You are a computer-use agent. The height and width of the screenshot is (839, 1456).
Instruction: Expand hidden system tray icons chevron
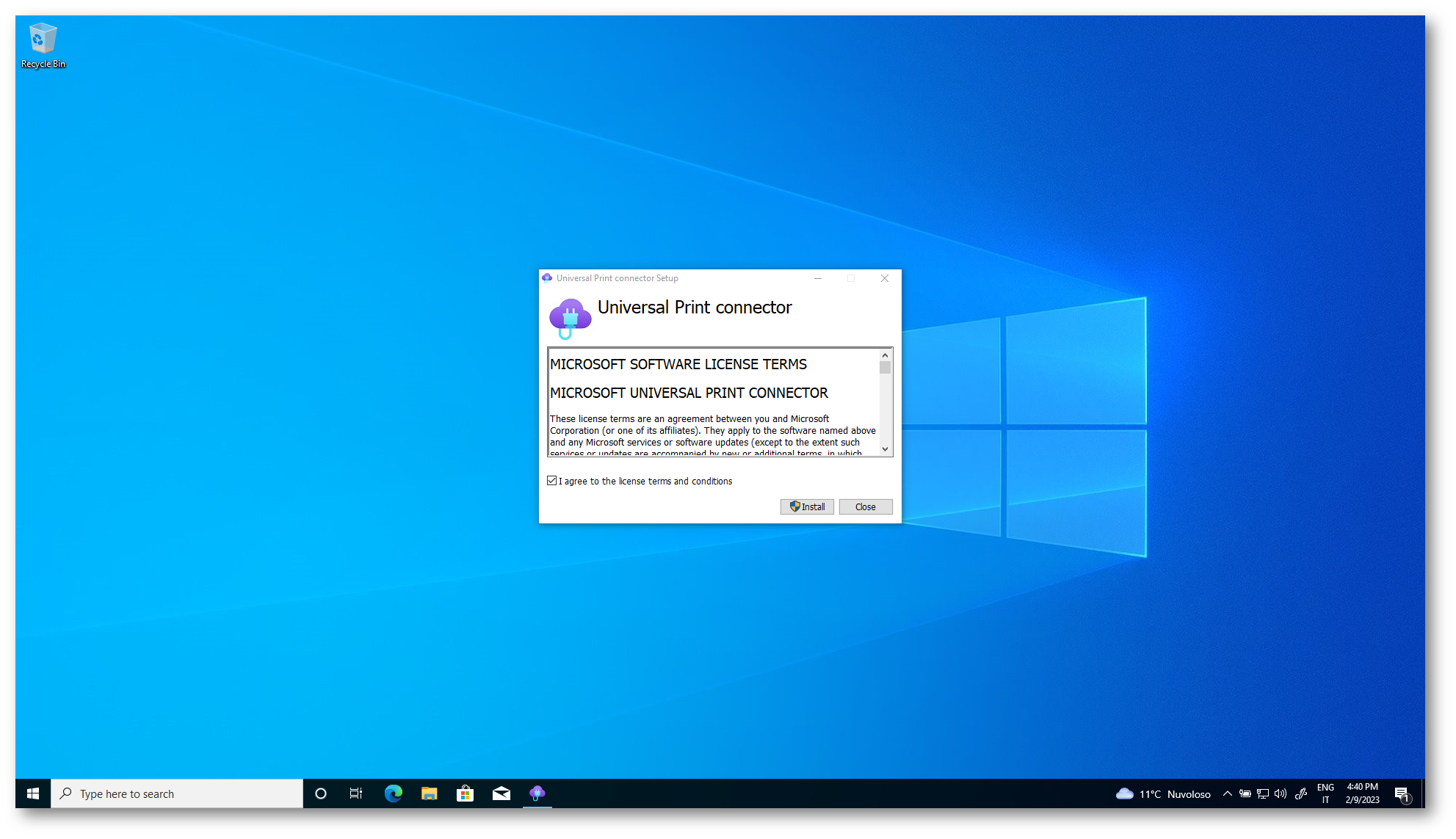pyautogui.click(x=1227, y=793)
